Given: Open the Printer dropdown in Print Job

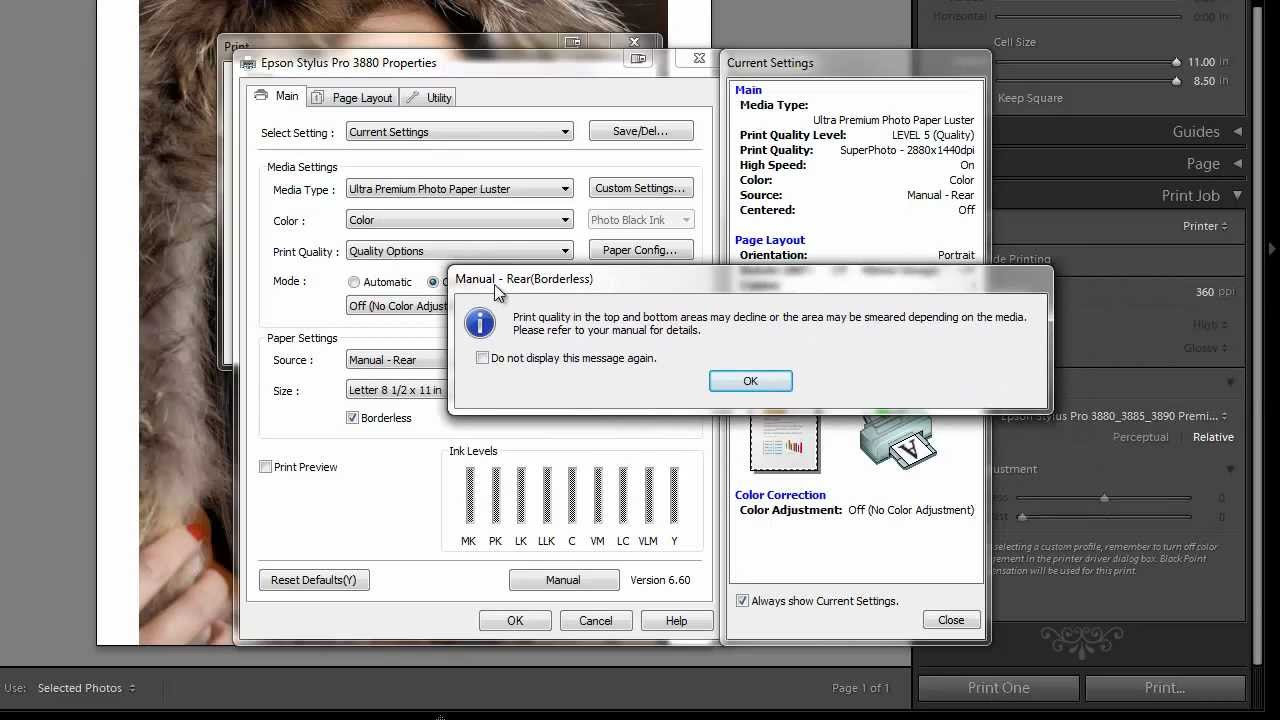Looking at the screenshot, I should click(1205, 226).
